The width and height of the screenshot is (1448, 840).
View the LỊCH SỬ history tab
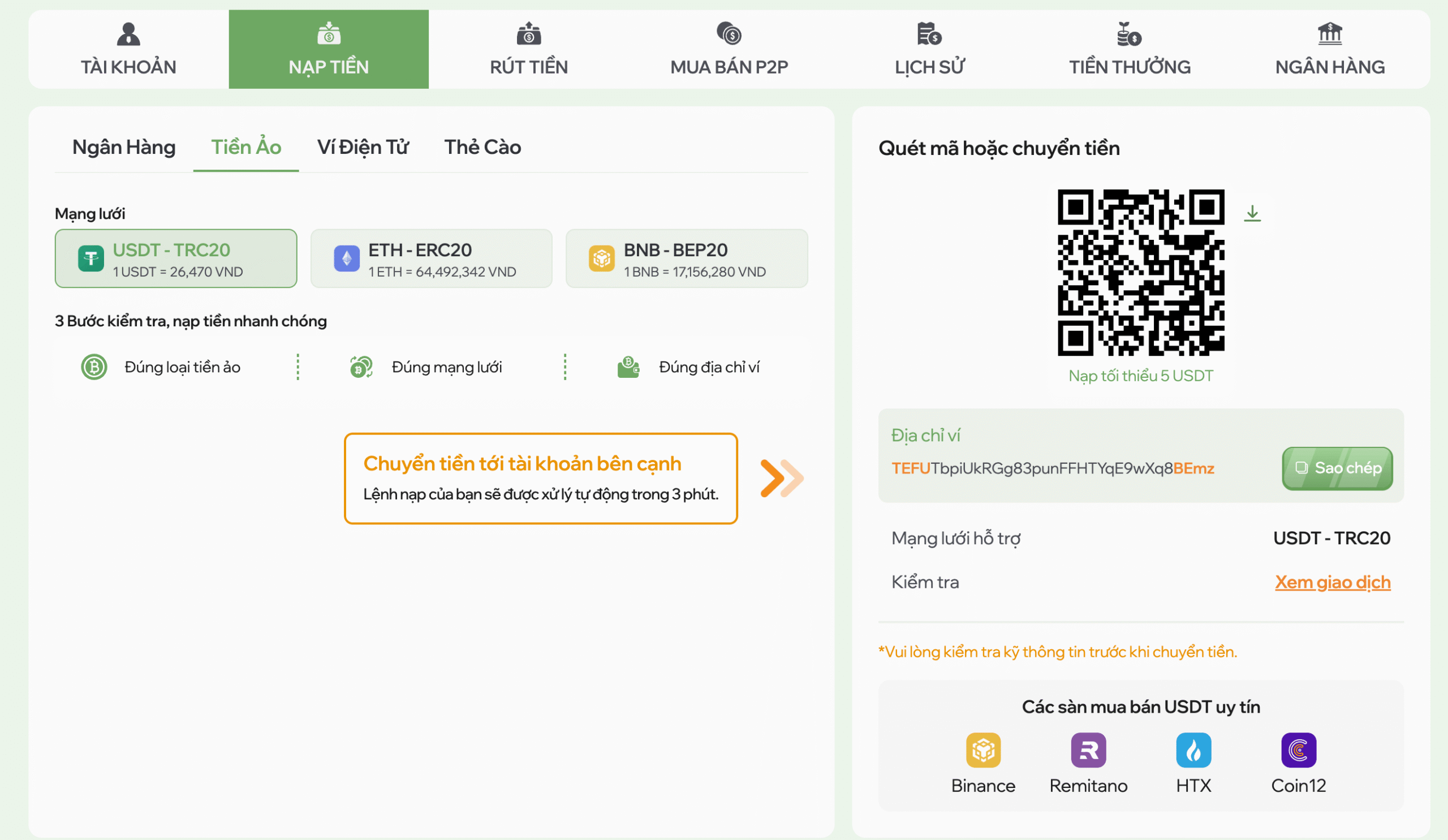point(930,49)
